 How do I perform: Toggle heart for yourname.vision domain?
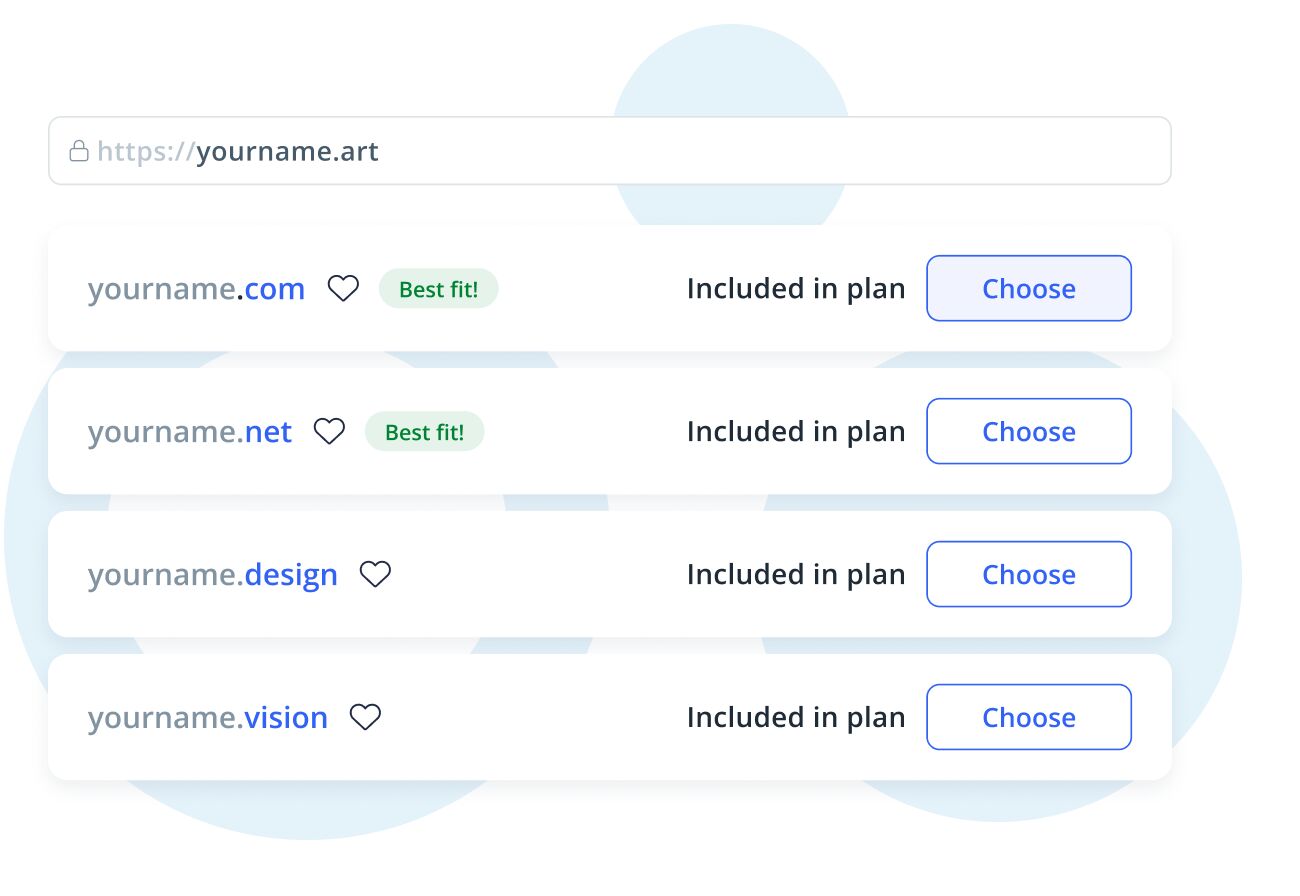(x=365, y=718)
